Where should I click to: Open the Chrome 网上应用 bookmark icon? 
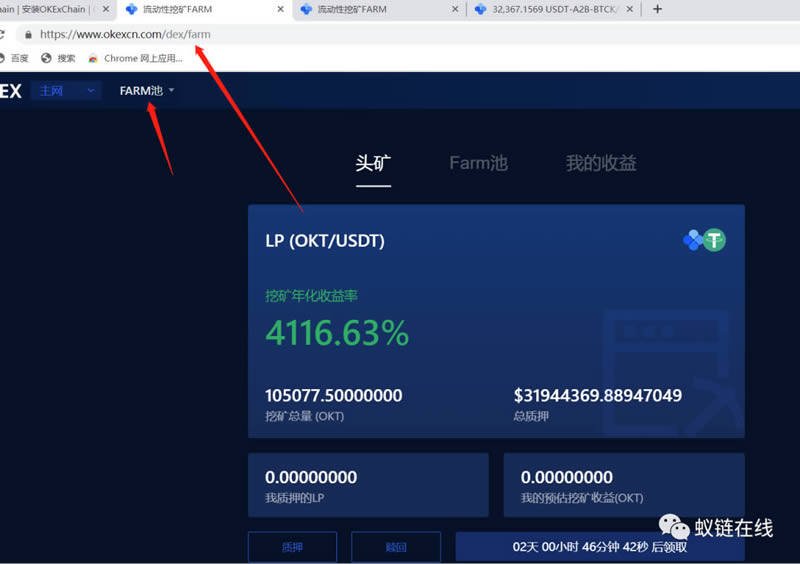click(93, 58)
